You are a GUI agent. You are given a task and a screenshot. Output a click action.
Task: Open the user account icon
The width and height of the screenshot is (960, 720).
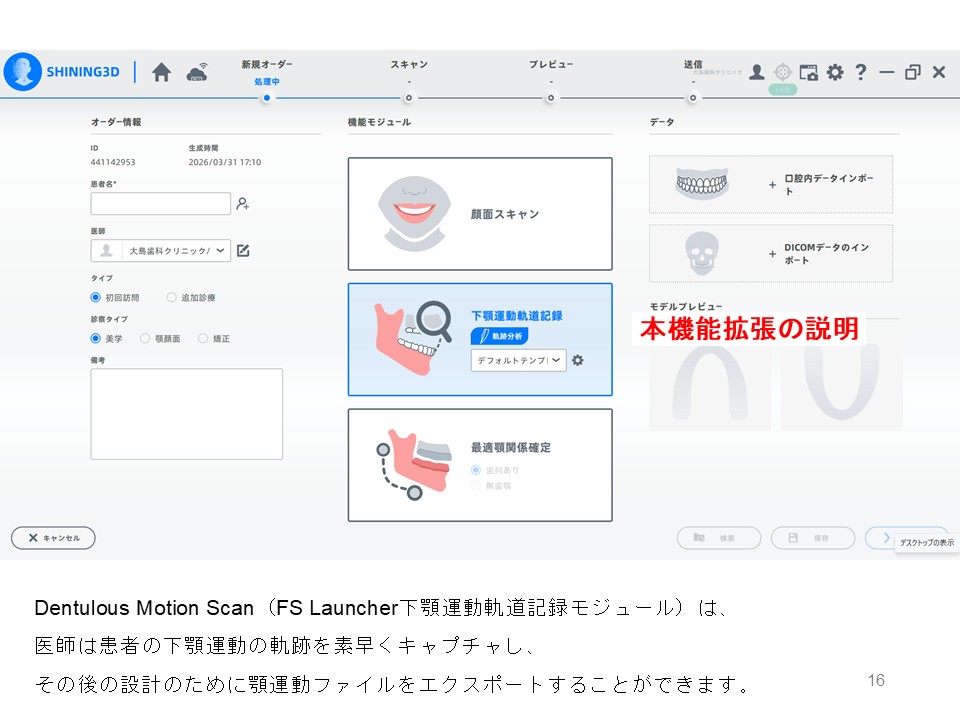tap(757, 72)
